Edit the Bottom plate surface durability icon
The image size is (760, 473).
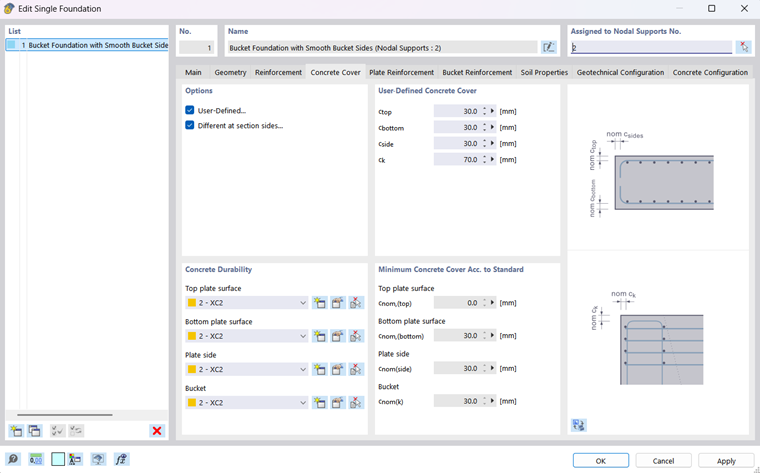click(x=337, y=336)
